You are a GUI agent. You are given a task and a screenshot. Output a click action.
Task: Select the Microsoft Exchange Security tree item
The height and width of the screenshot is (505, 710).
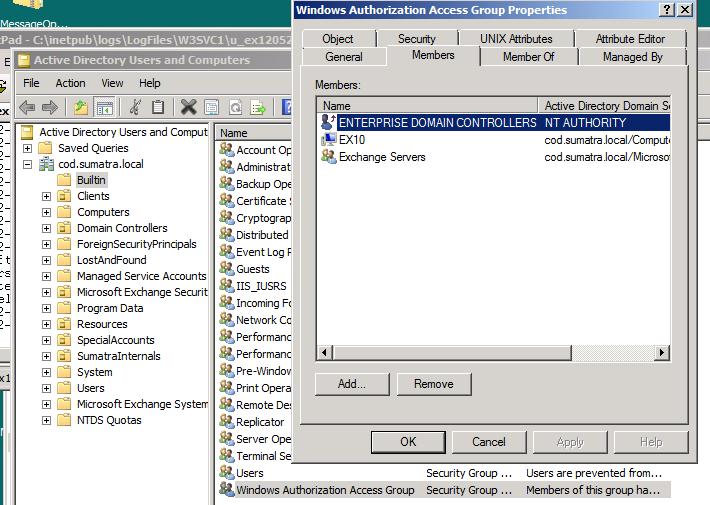pos(142,292)
